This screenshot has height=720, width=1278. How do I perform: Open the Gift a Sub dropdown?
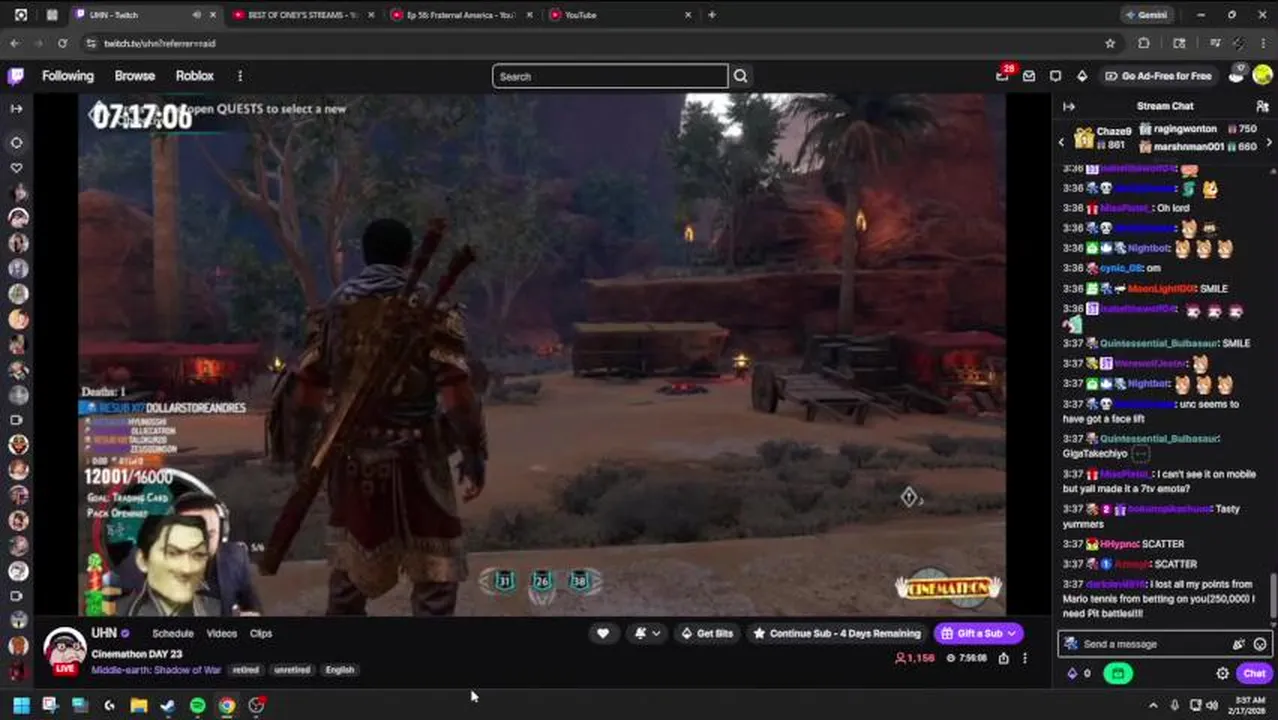978,633
